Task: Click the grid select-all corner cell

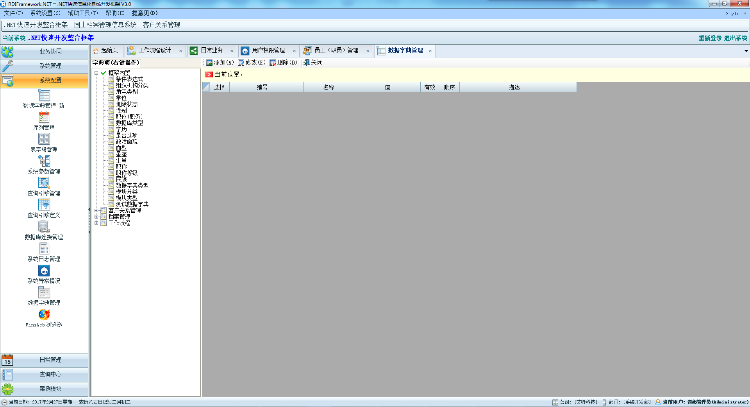Action: (x=206, y=87)
